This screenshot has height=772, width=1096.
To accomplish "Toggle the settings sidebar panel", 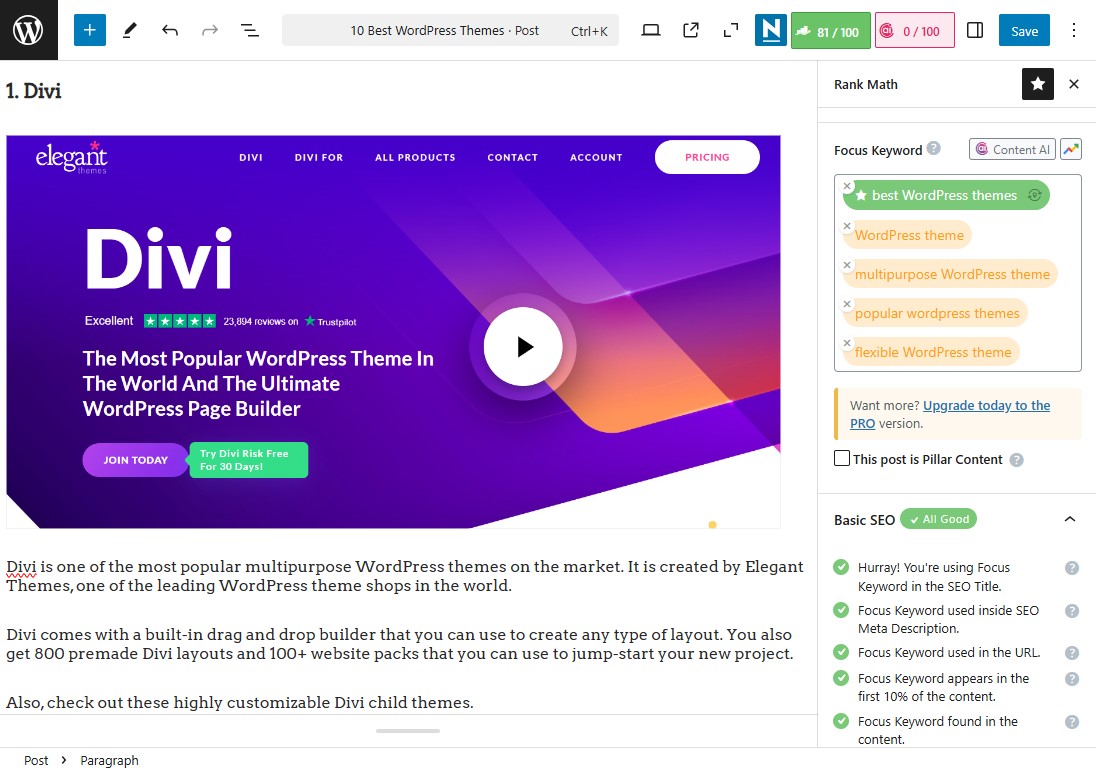I will point(975,30).
